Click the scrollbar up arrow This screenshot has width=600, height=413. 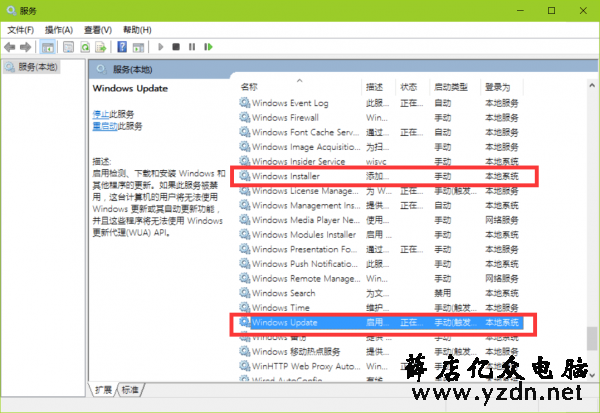click(x=592, y=85)
